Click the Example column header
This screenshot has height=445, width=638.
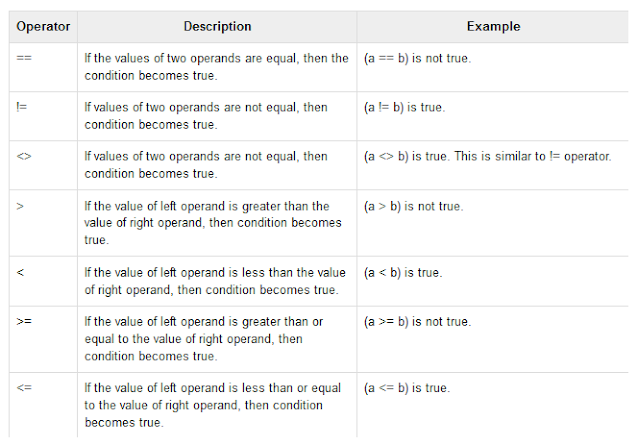click(x=492, y=26)
